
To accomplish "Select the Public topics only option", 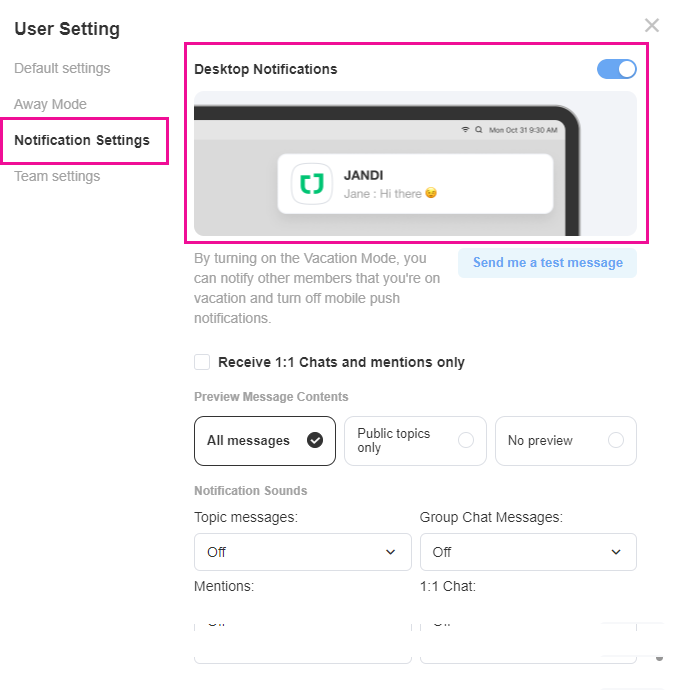I will pos(415,441).
